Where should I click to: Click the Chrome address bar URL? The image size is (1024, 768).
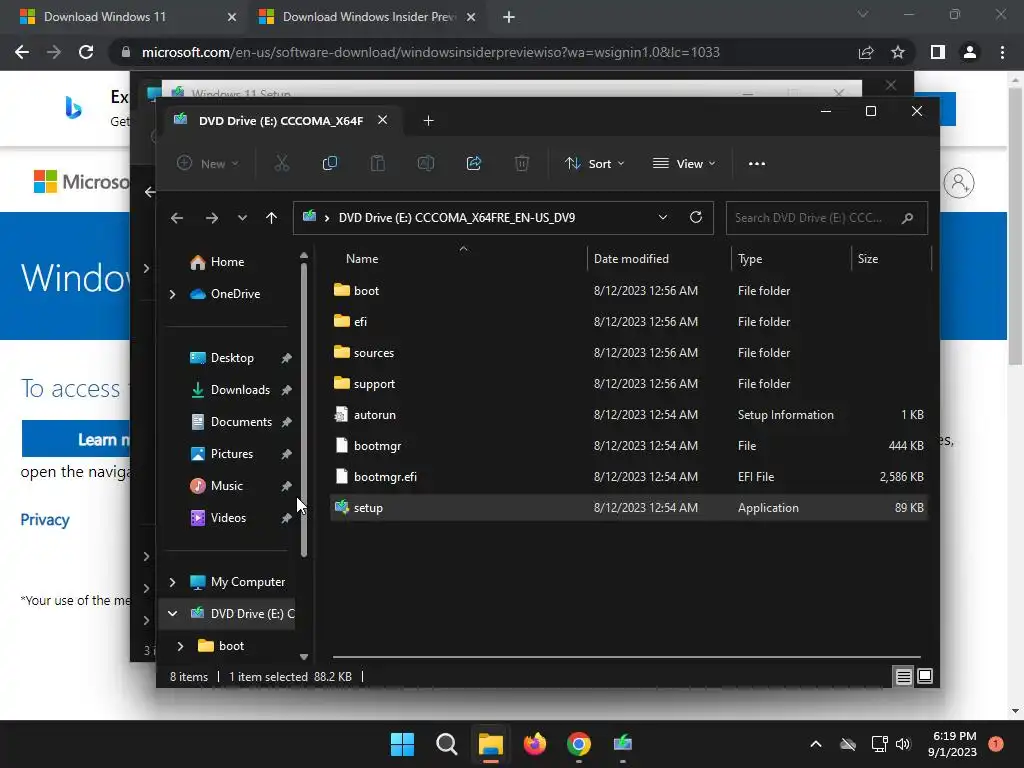tap(430, 52)
